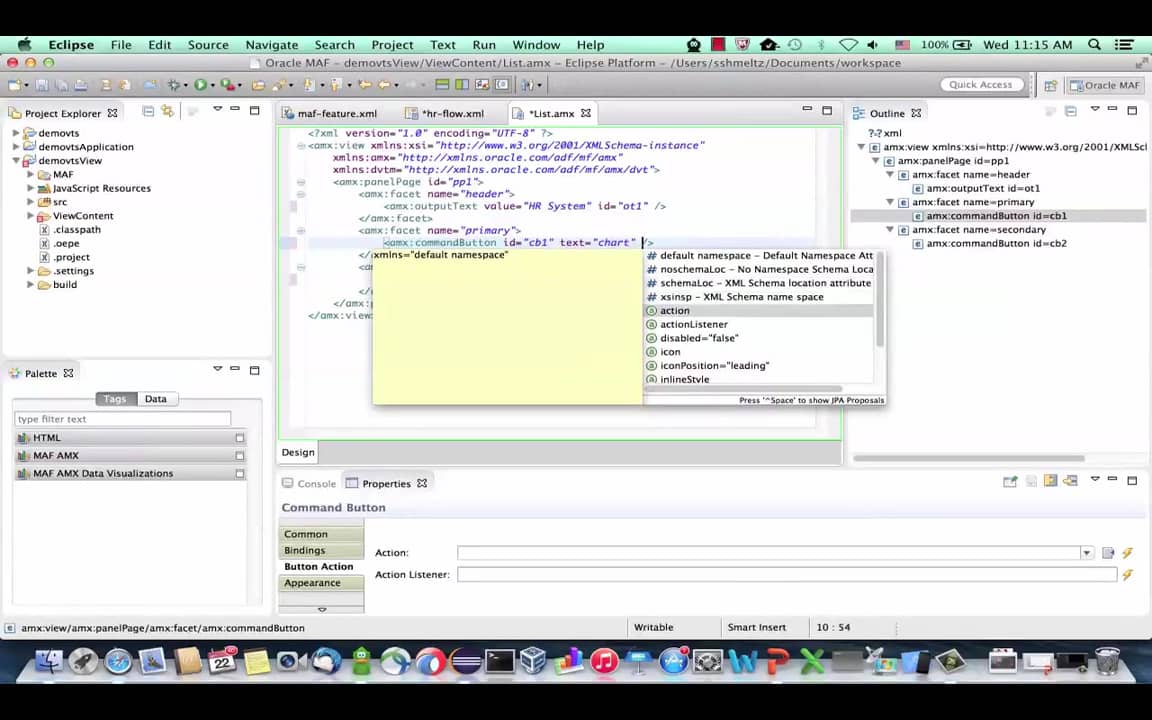Open Safari from the Dock
Image resolution: width=1152 pixels, height=720 pixels.
118,661
